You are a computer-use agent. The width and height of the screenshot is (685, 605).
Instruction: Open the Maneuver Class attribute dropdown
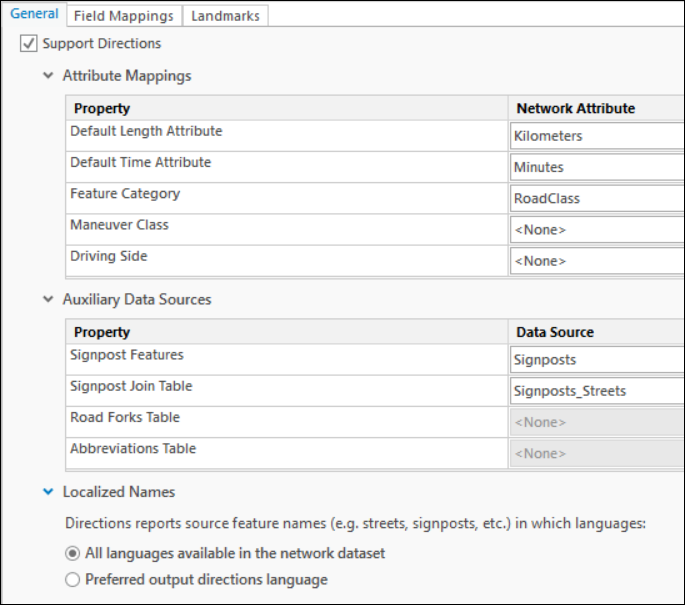[x=597, y=230]
